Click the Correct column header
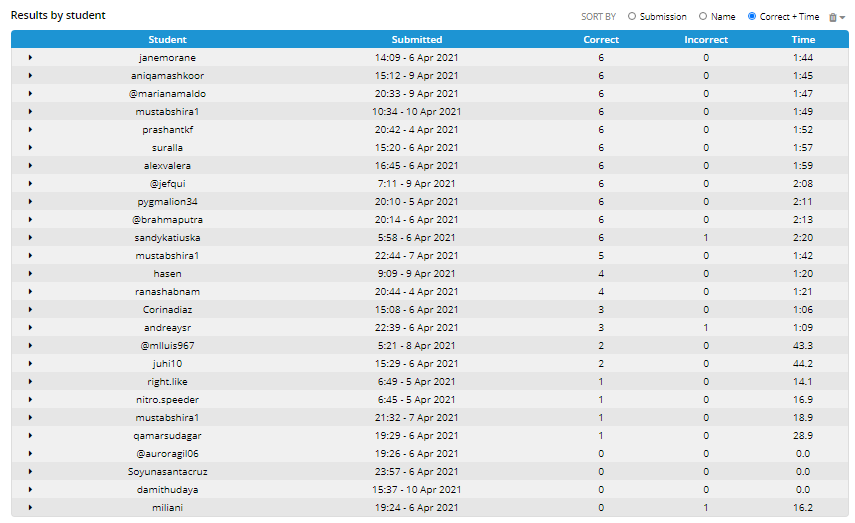 (x=601, y=39)
